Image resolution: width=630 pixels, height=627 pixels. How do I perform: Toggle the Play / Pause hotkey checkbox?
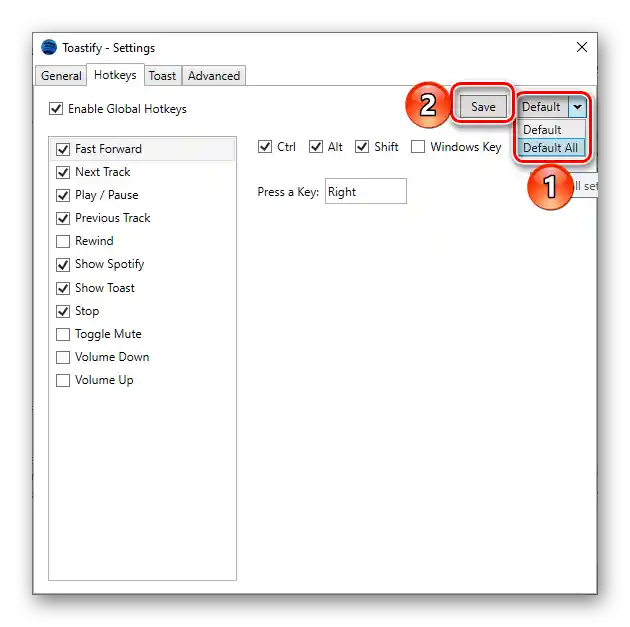click(x=63, y=196)
